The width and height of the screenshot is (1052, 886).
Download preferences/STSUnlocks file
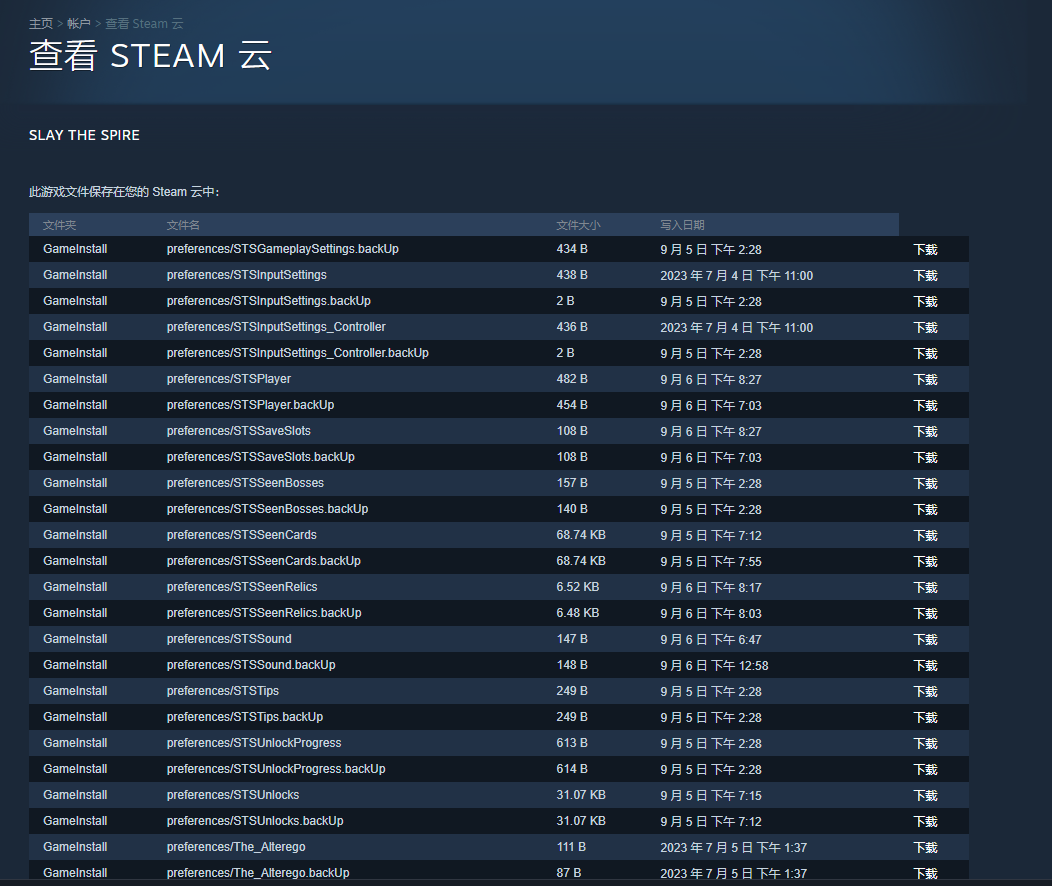pyautogui.click(x=925, y=796)
